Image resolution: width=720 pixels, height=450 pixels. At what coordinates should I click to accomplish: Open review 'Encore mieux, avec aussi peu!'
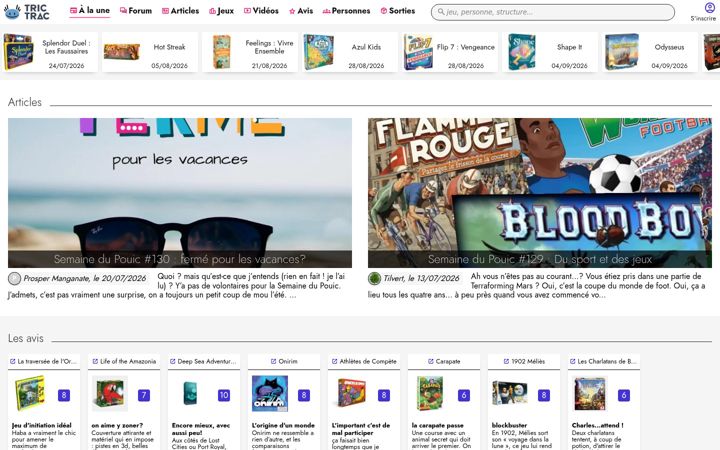201,429
